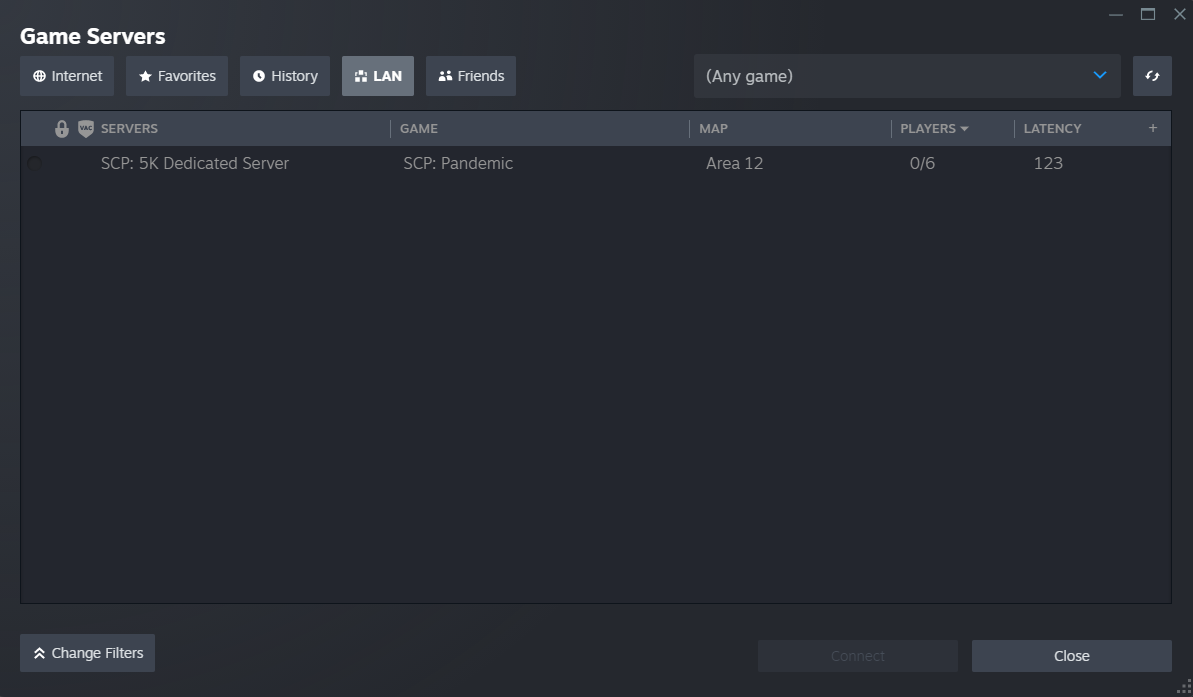This screenshot has height=697, width=1193.
Task: Sort by VAC shield icon column
Action: 86,129
